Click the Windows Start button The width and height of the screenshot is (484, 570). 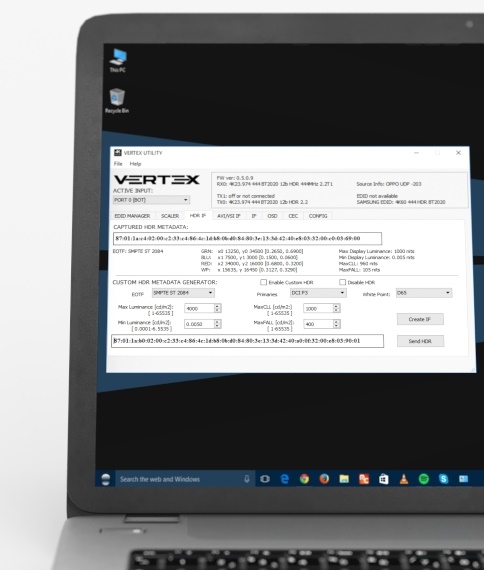pos(106,479)
